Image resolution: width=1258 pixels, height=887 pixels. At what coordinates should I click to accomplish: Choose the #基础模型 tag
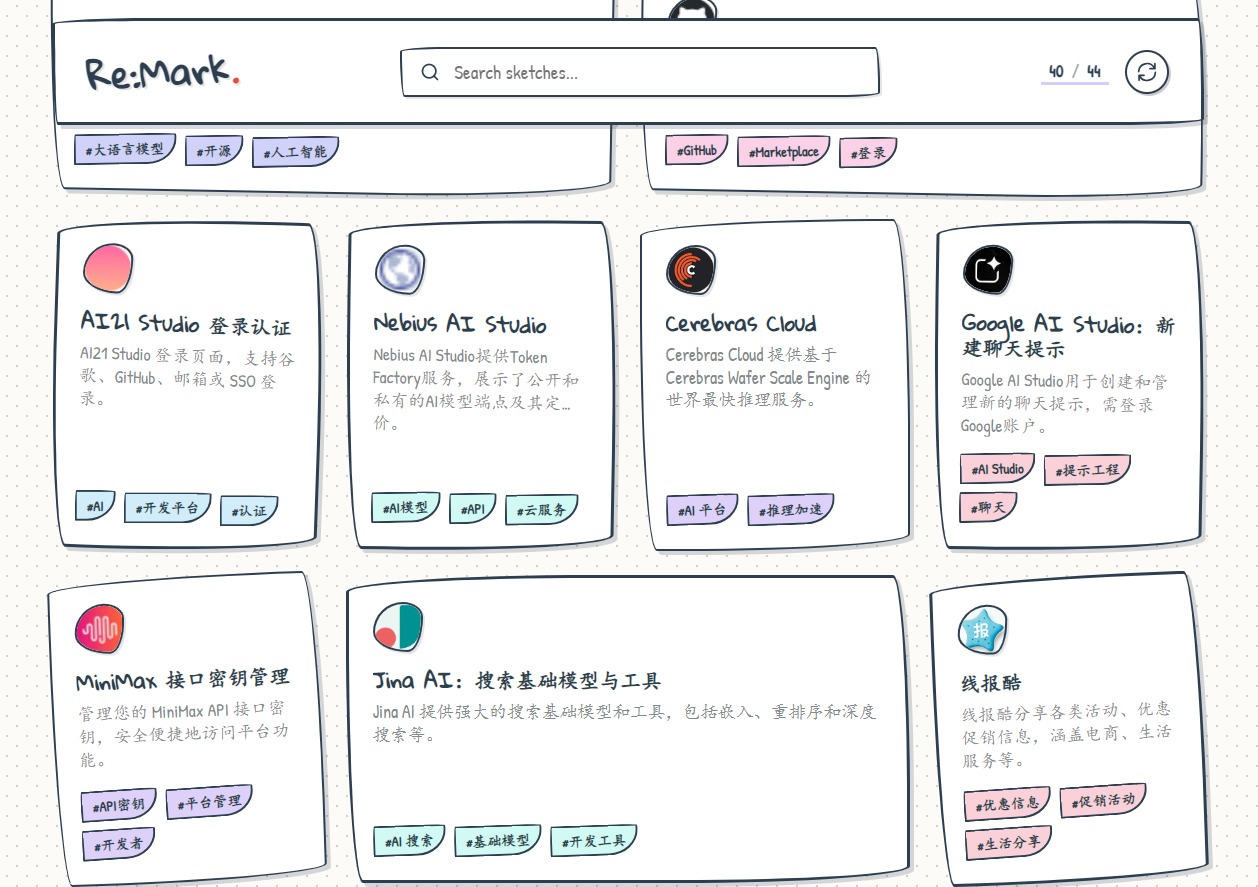point(498,842)
